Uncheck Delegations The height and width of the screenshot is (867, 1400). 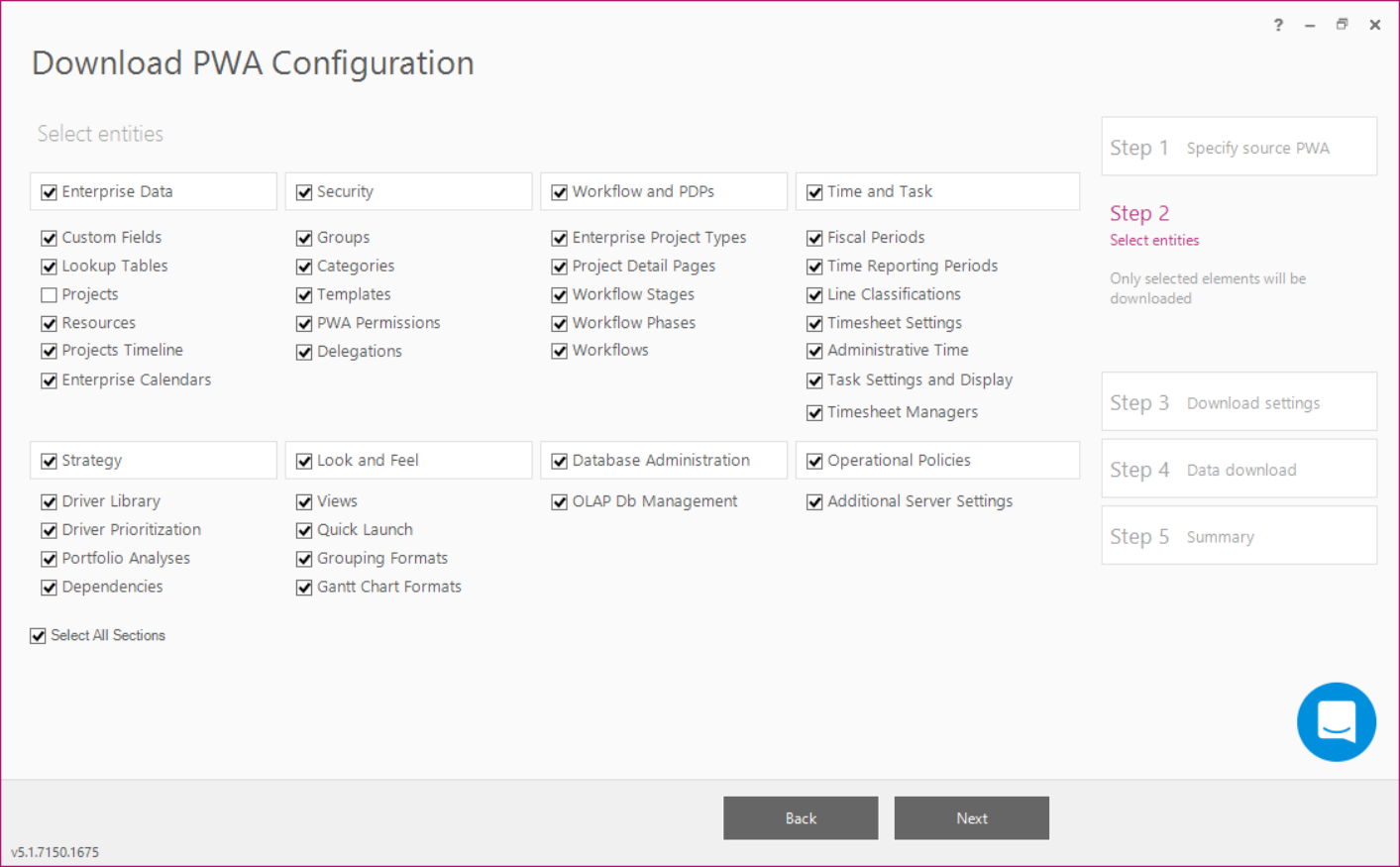(x=304, y=352)
